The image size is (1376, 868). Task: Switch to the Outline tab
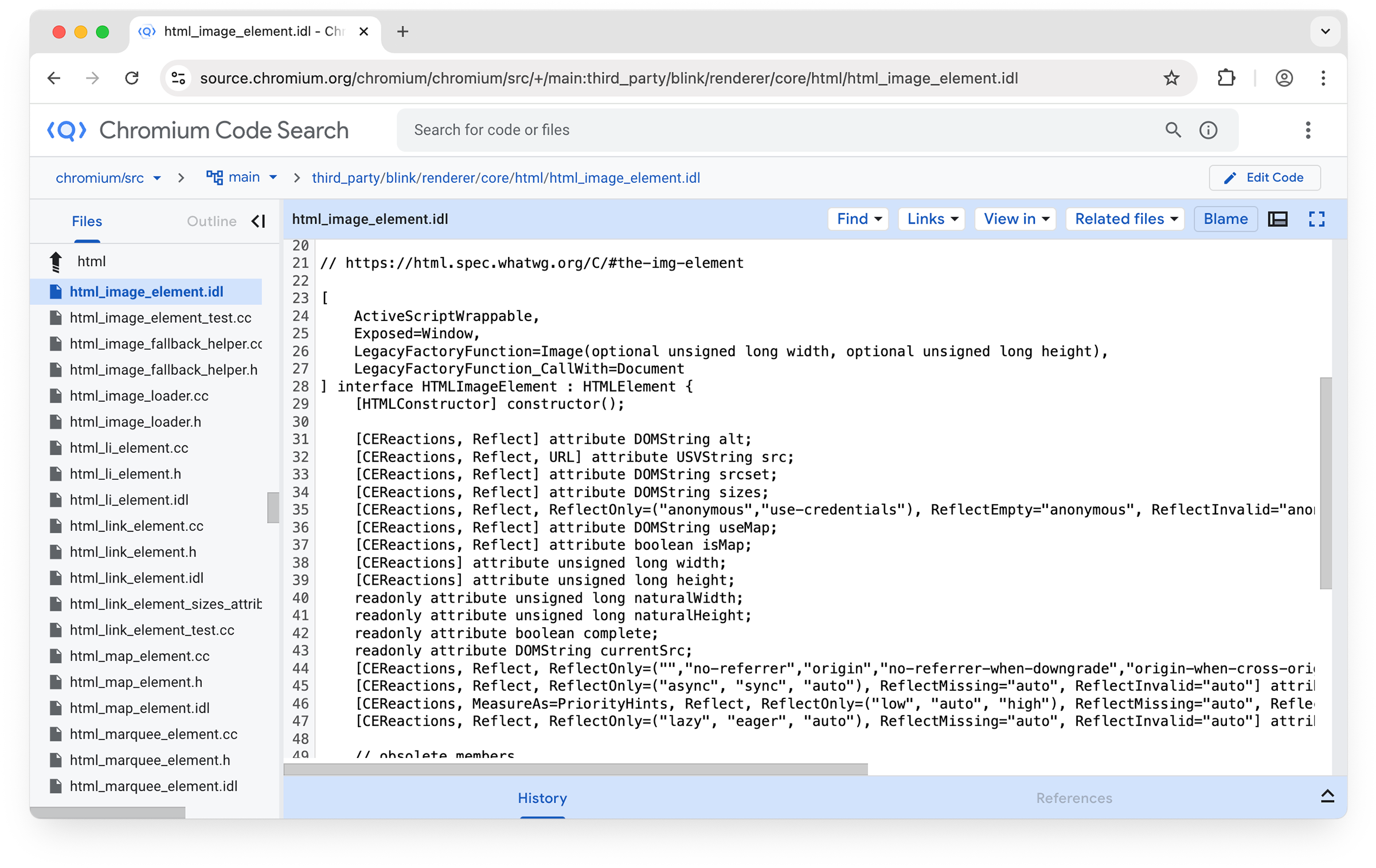(x=212, y=221)
